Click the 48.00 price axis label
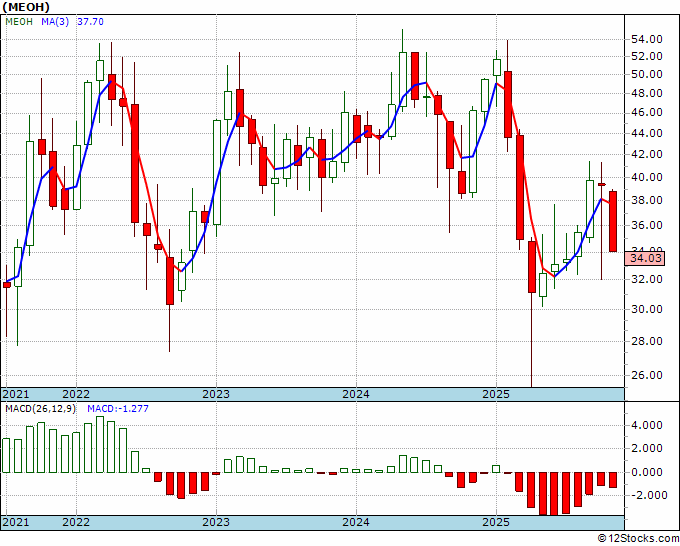 click(646, 93)
